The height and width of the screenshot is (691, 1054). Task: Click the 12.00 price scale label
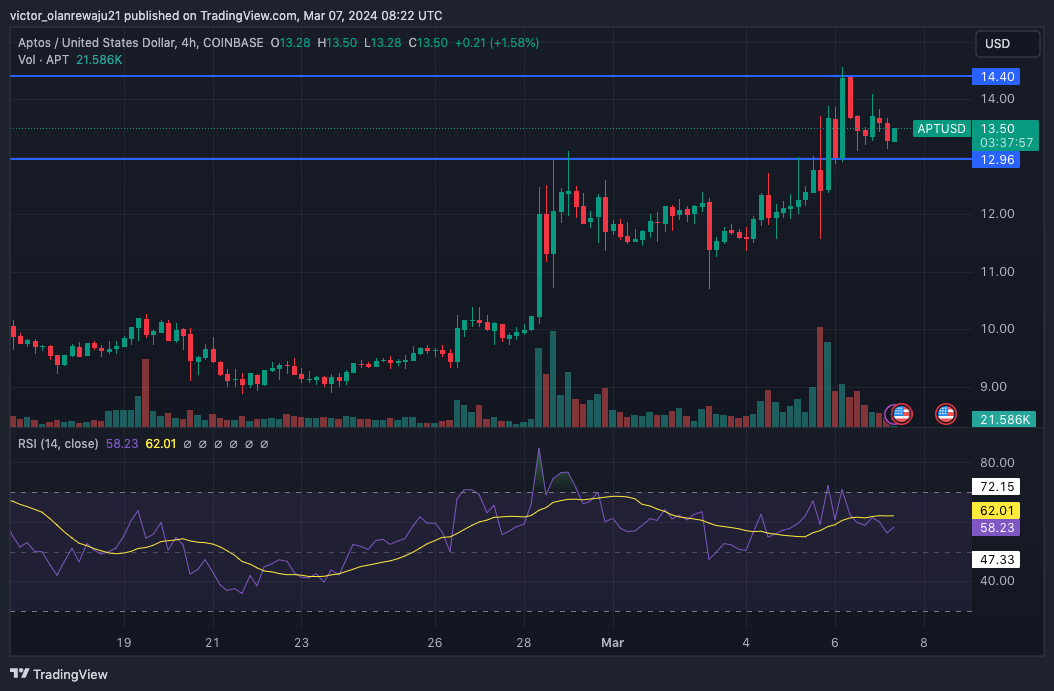[x=998, y=214]
